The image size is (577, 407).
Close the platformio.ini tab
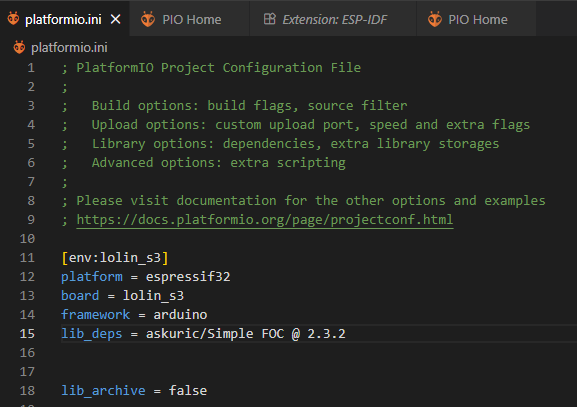(x=116, y=19)
